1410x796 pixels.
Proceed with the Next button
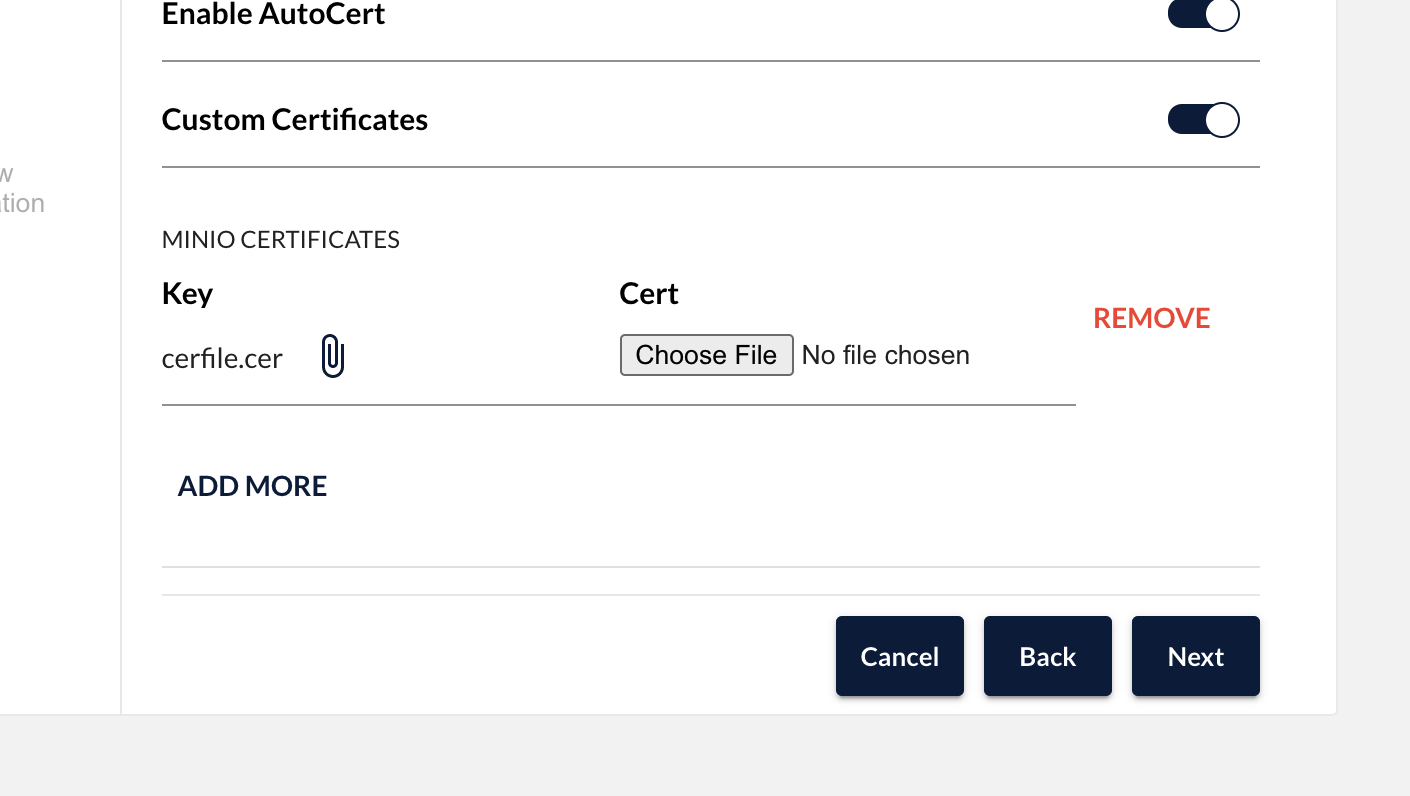pyautogui.click(x=1196, y=656)
